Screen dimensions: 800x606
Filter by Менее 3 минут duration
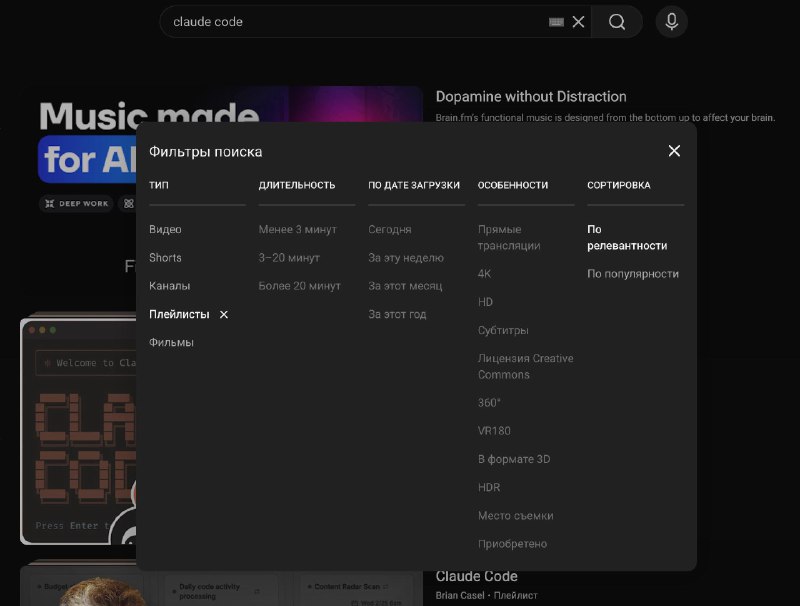[297, 230]
